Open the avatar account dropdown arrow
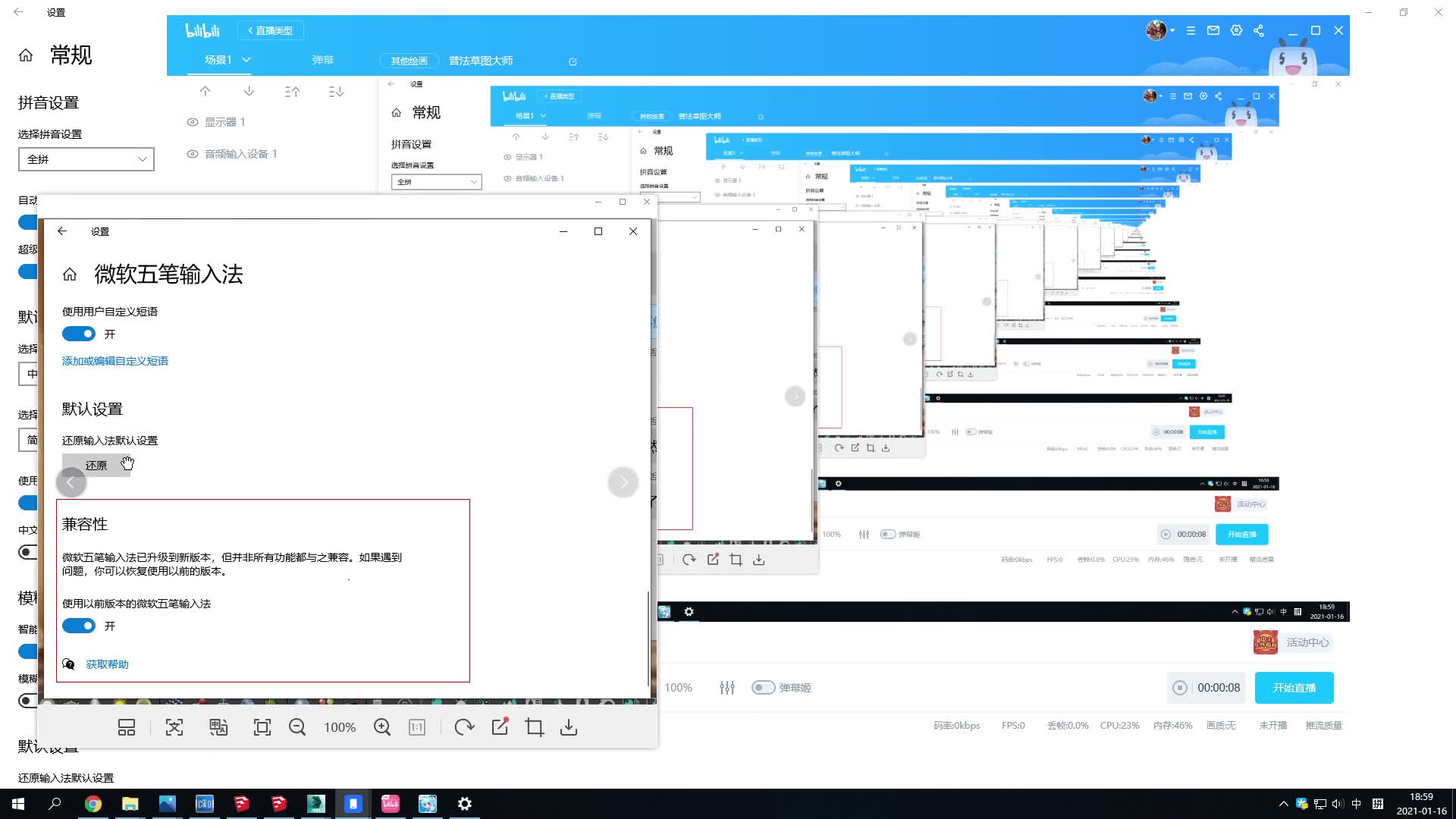Image resolution: width=1456 pixels, height=819 pixels. (x=1172, y=30)
